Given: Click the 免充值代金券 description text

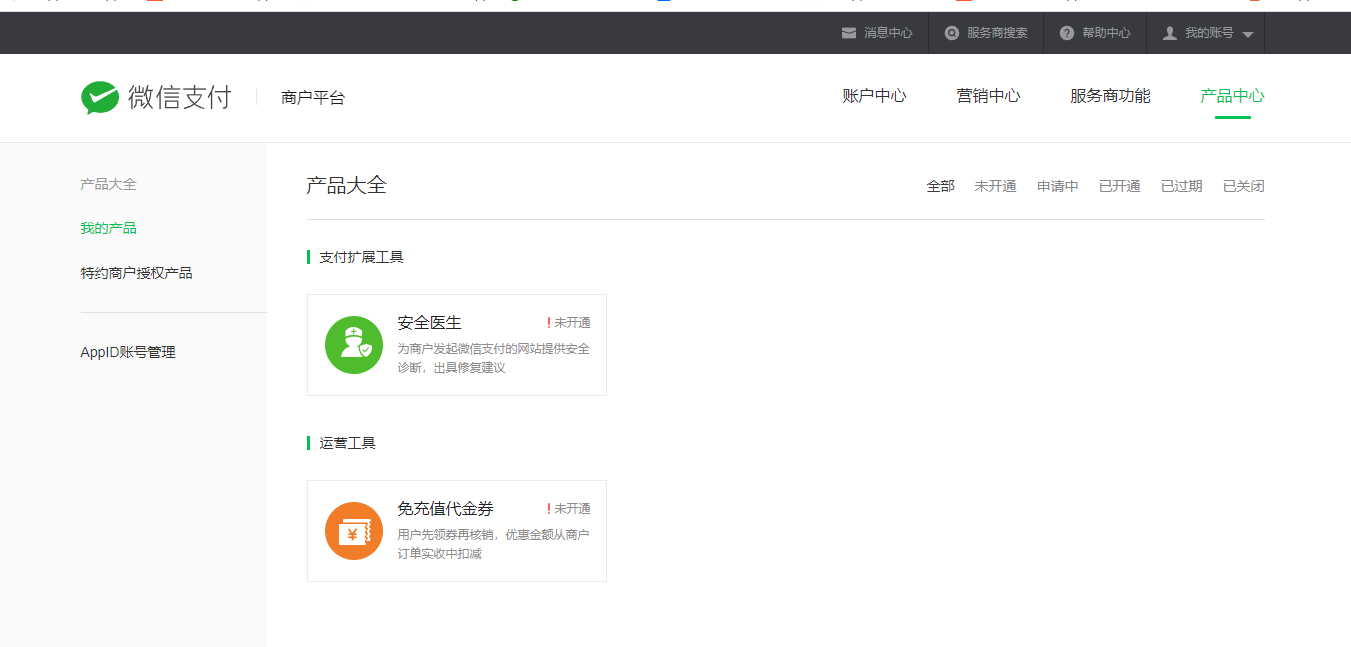Looking at the screenshot, I should [x=494, y=544].
